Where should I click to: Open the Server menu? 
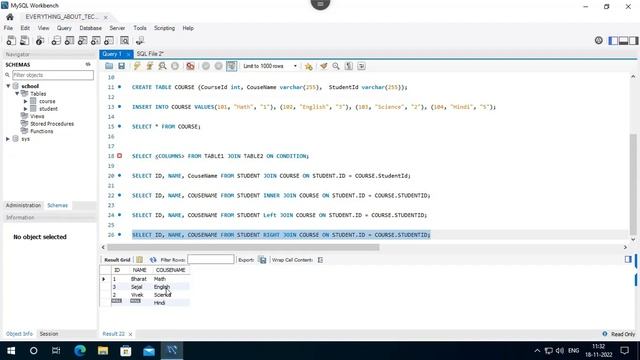[x=117, y=28]
